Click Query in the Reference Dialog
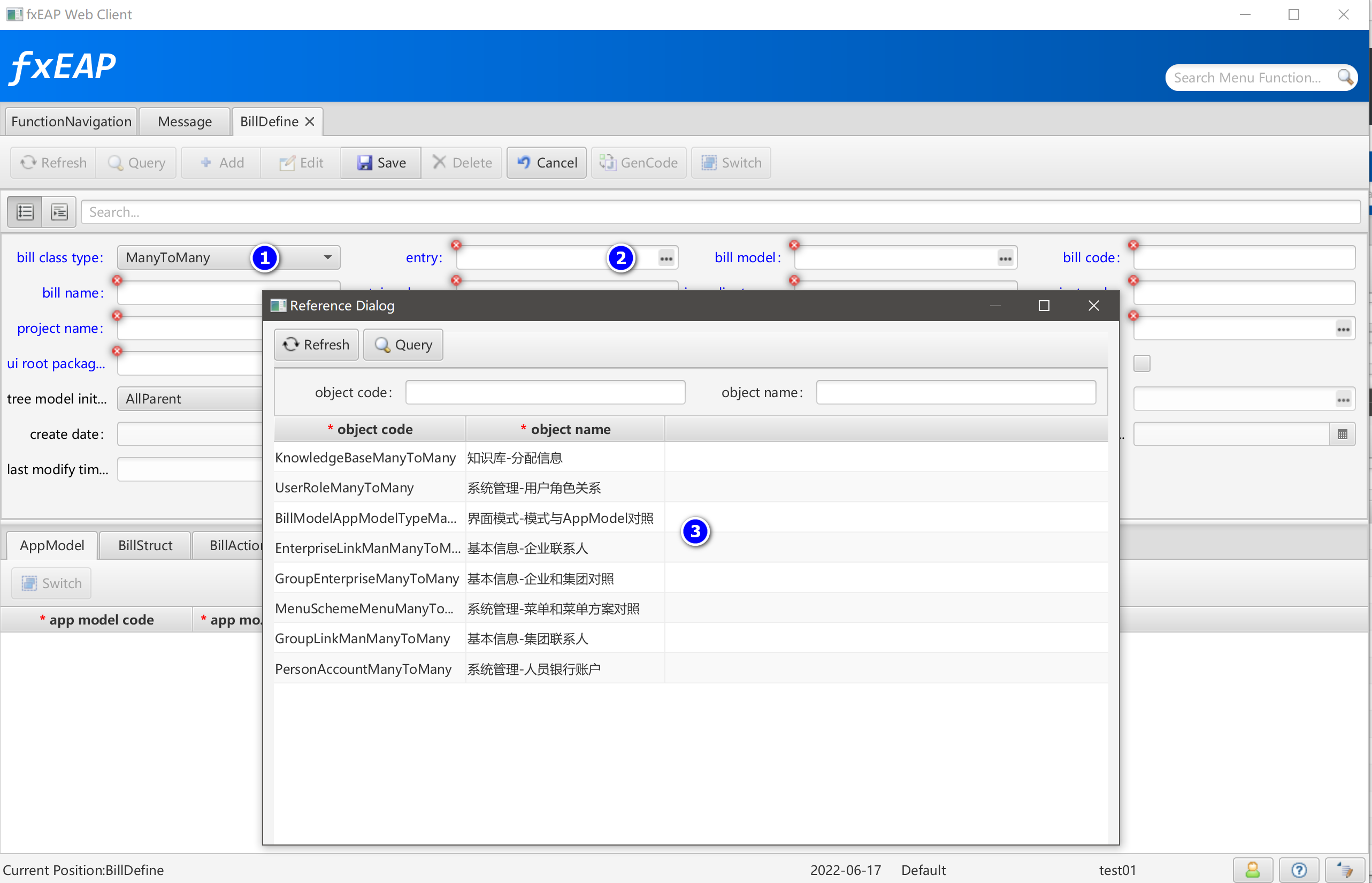This screenshot has height=883, width=1372. point(403,345)
